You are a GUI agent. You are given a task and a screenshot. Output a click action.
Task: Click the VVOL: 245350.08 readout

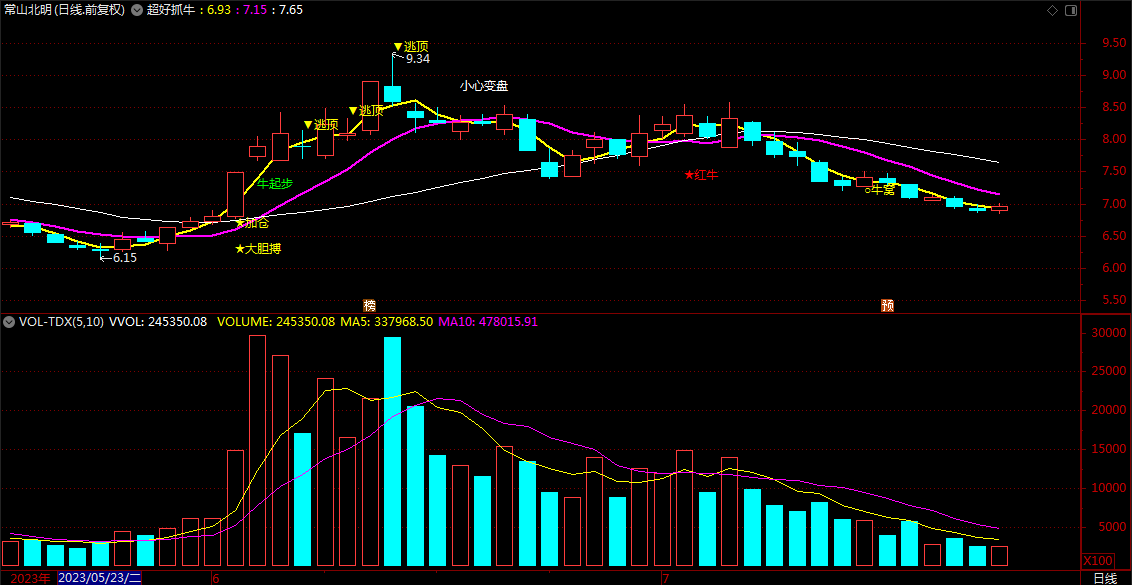pos(158,321)
